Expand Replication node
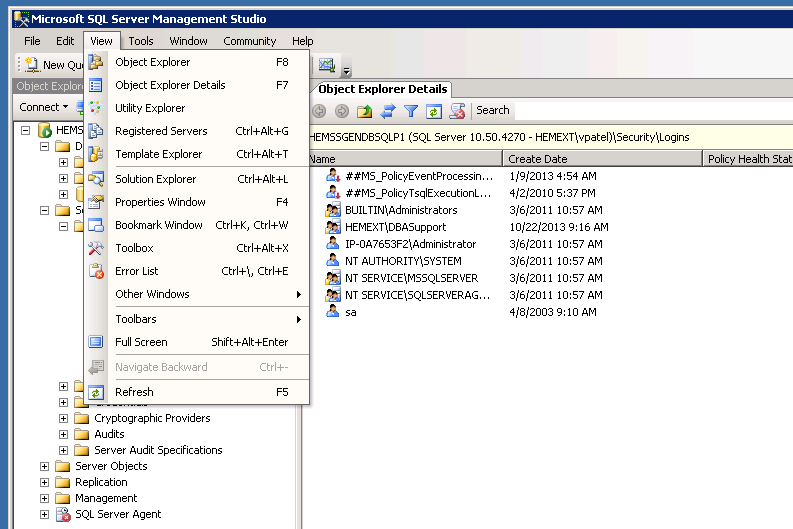793x529 pixels. point(45,482)
